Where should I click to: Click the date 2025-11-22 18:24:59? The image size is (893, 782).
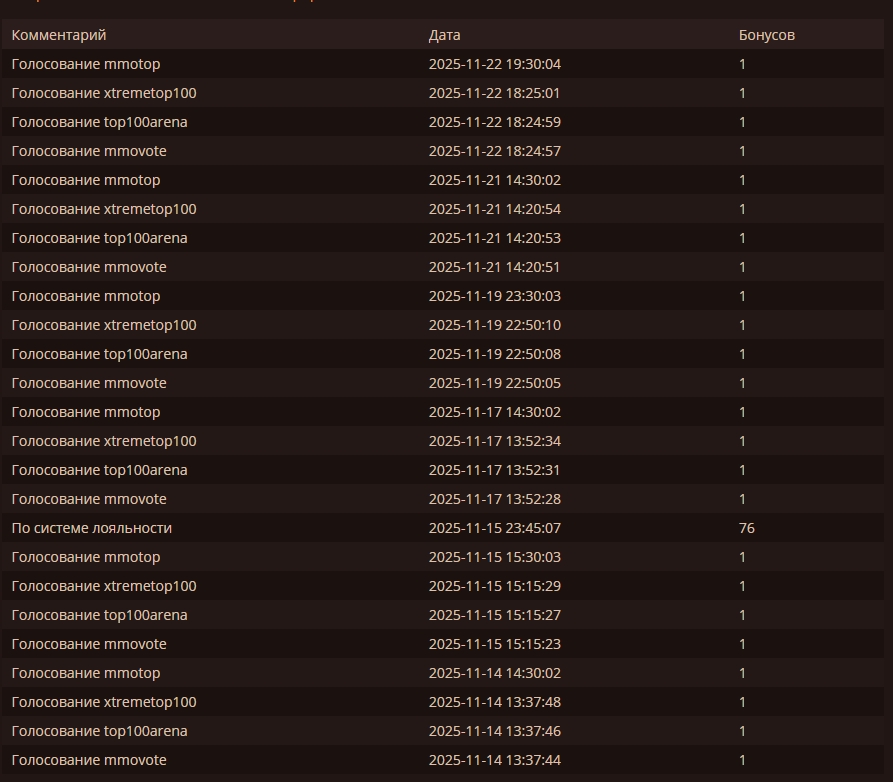pos(494,122)
